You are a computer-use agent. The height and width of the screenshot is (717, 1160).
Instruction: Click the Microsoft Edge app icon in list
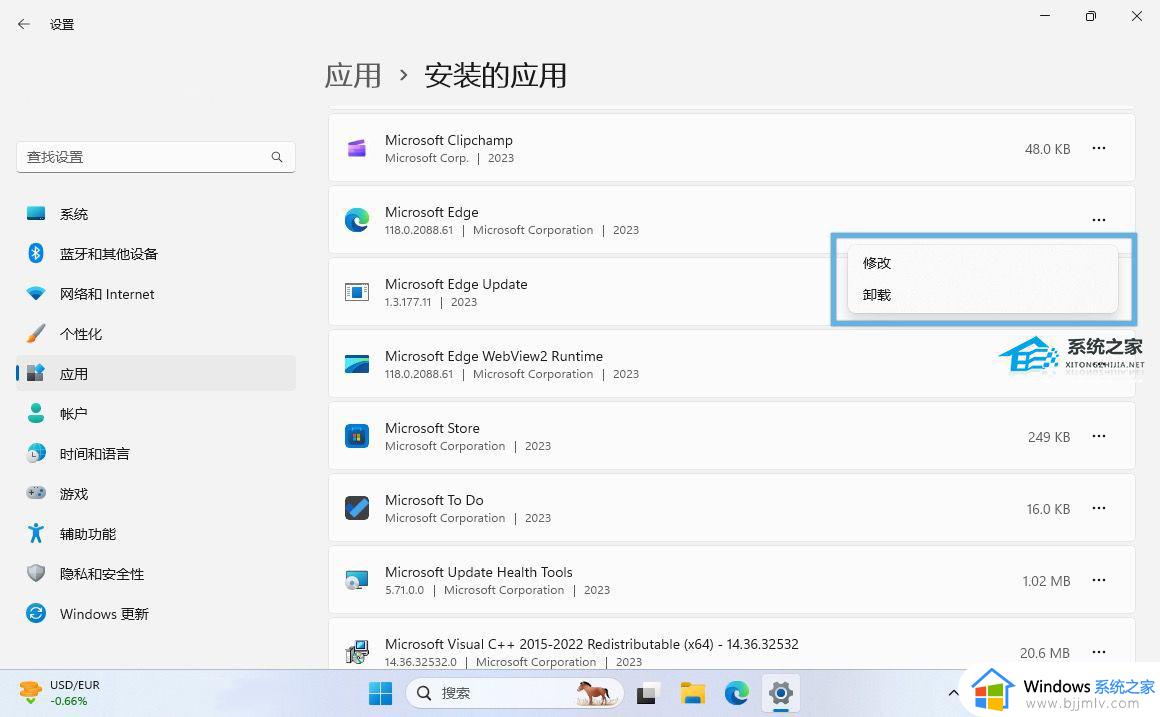click(x=357, y=220)
